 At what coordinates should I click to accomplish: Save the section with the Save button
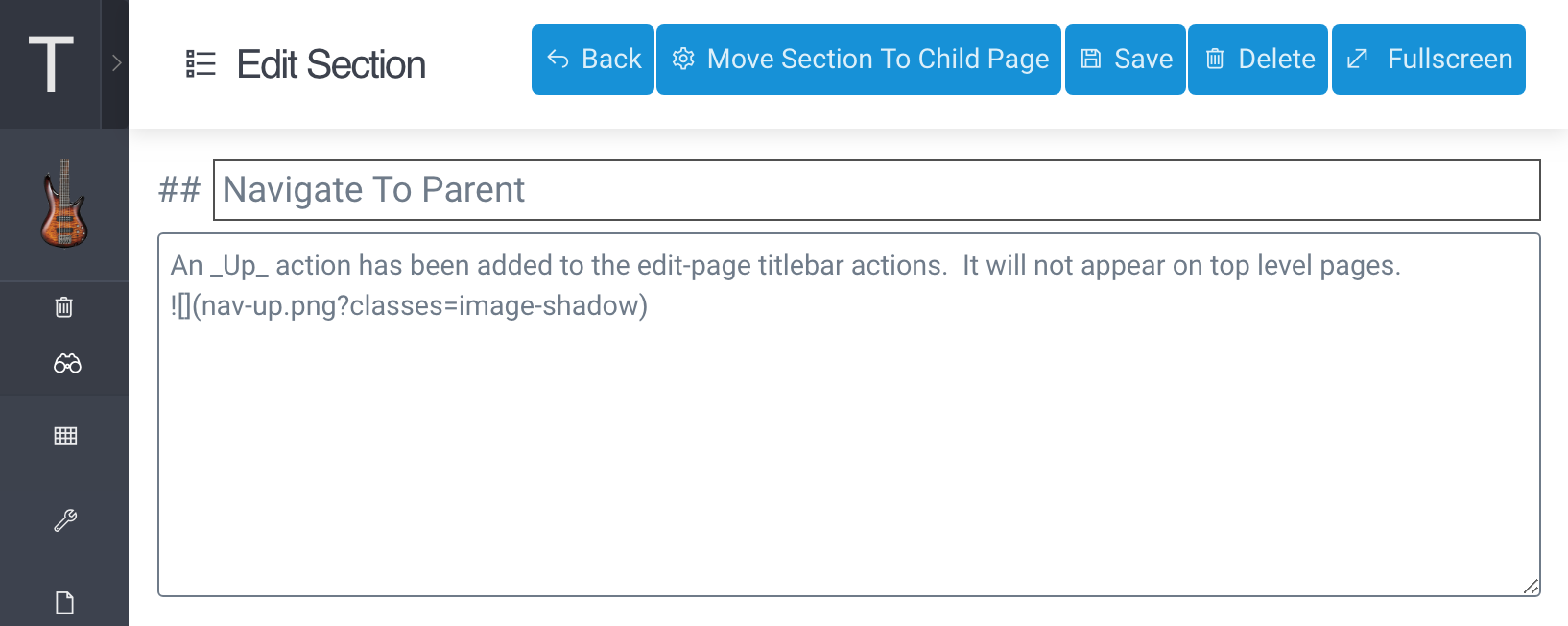point(1126,60)
